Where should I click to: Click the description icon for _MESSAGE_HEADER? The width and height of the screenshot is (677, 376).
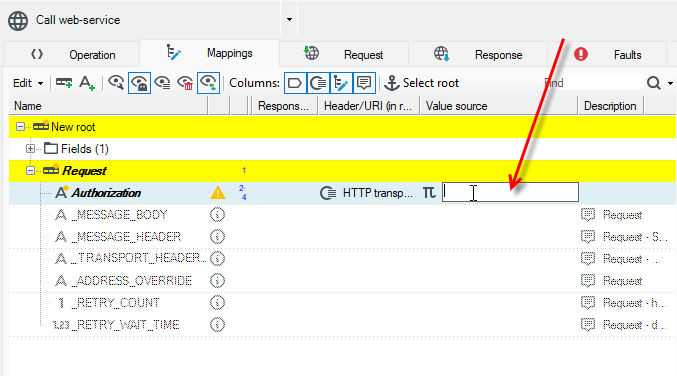588,237
